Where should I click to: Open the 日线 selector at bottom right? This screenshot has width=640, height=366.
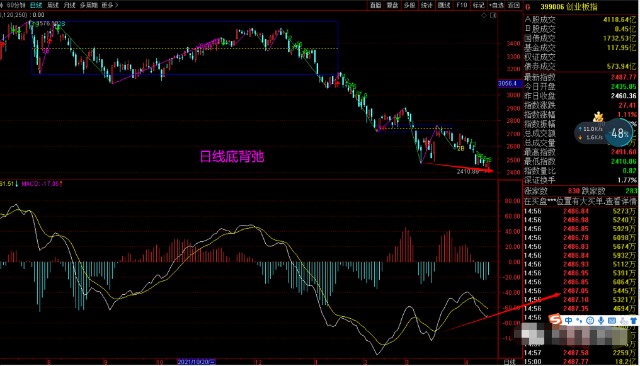(509, 362)
